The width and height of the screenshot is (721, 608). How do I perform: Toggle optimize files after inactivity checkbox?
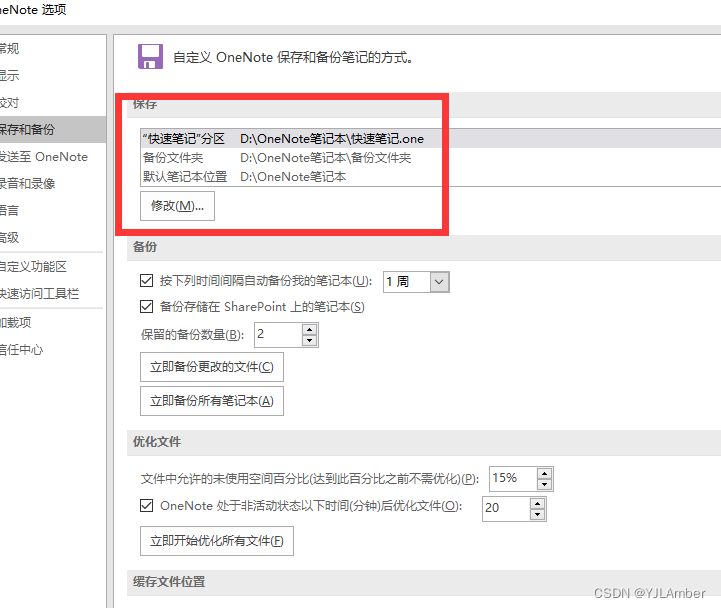tap(146, 506)
